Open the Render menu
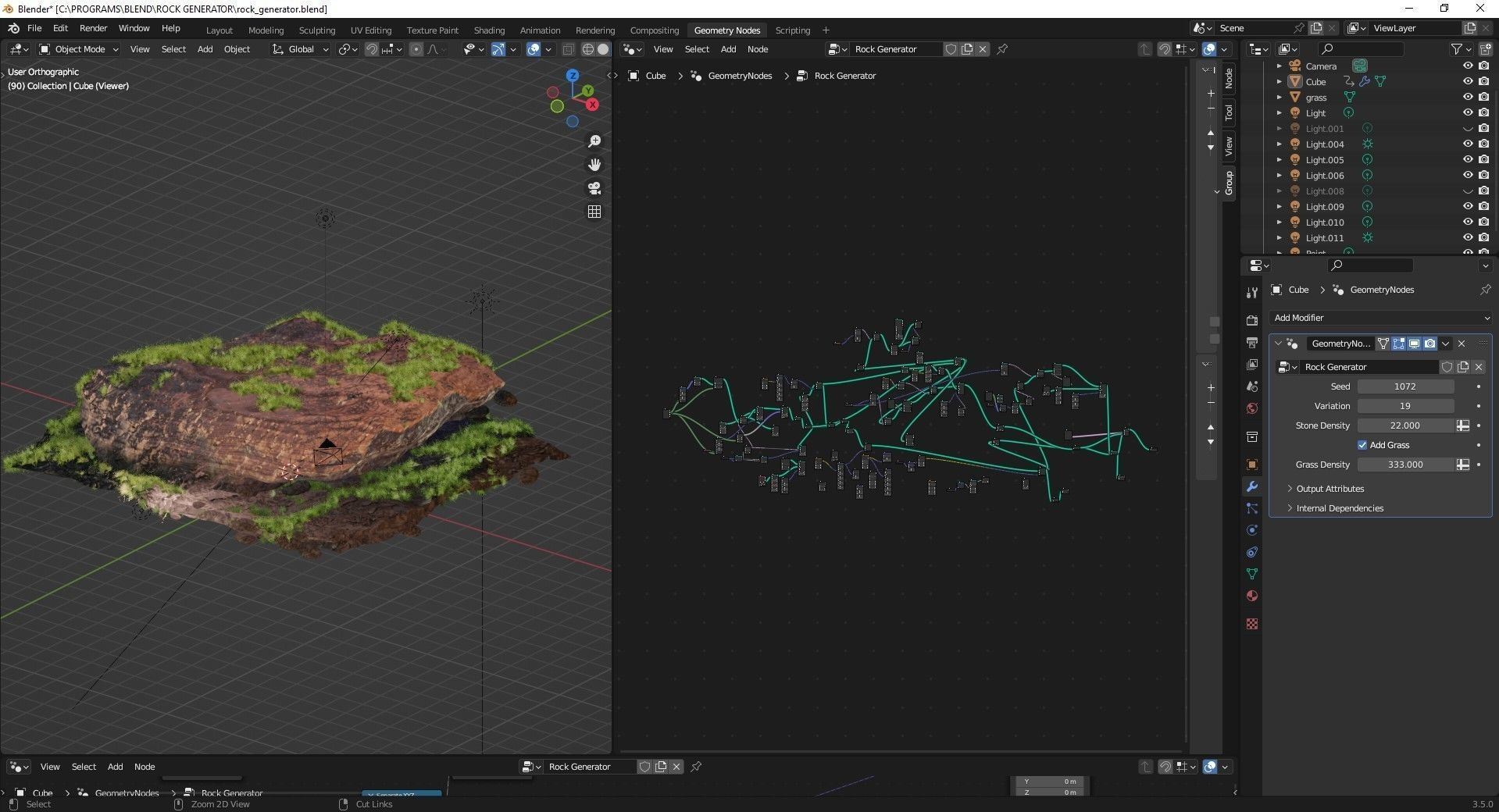The height and width of the screenshot is (812, 1499). tap(93, 28)
